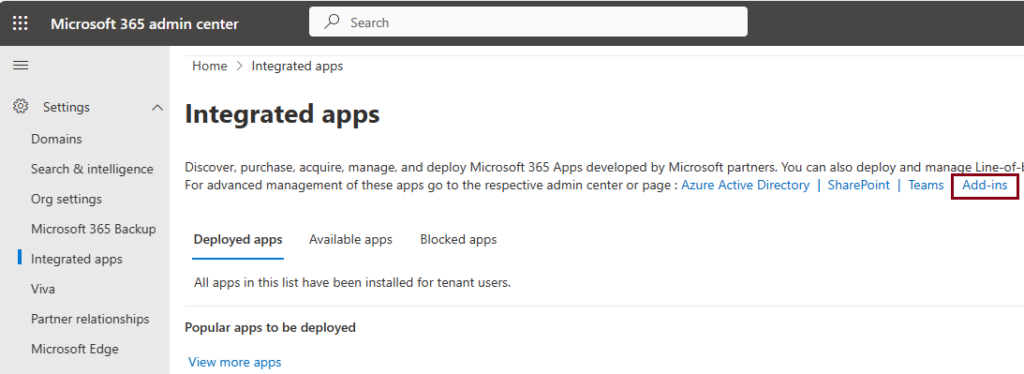Open Org settings page
The height and width of the screenshot is (374, 1024).
click(67, 199)
